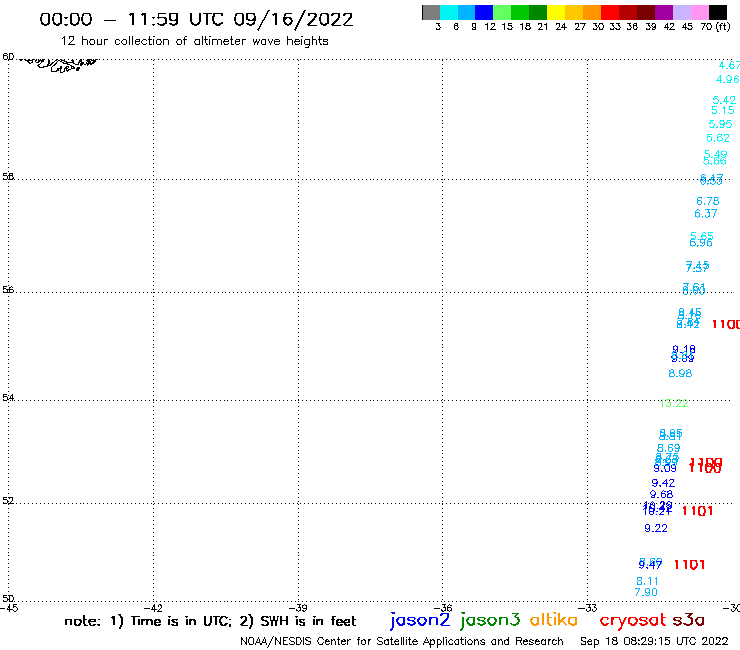Click the gray swatch in the color scale
This screenshot has width=740, height=650.
coord(431,12)
